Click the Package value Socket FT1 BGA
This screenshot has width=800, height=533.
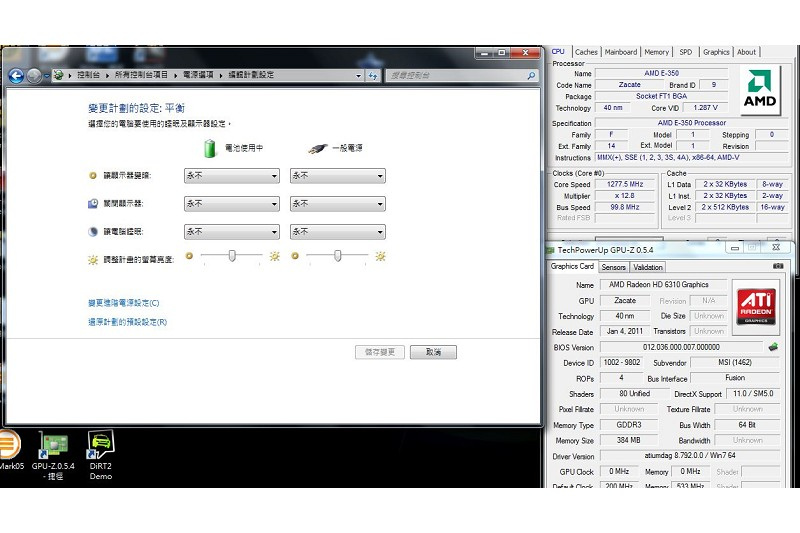[662, 96]
